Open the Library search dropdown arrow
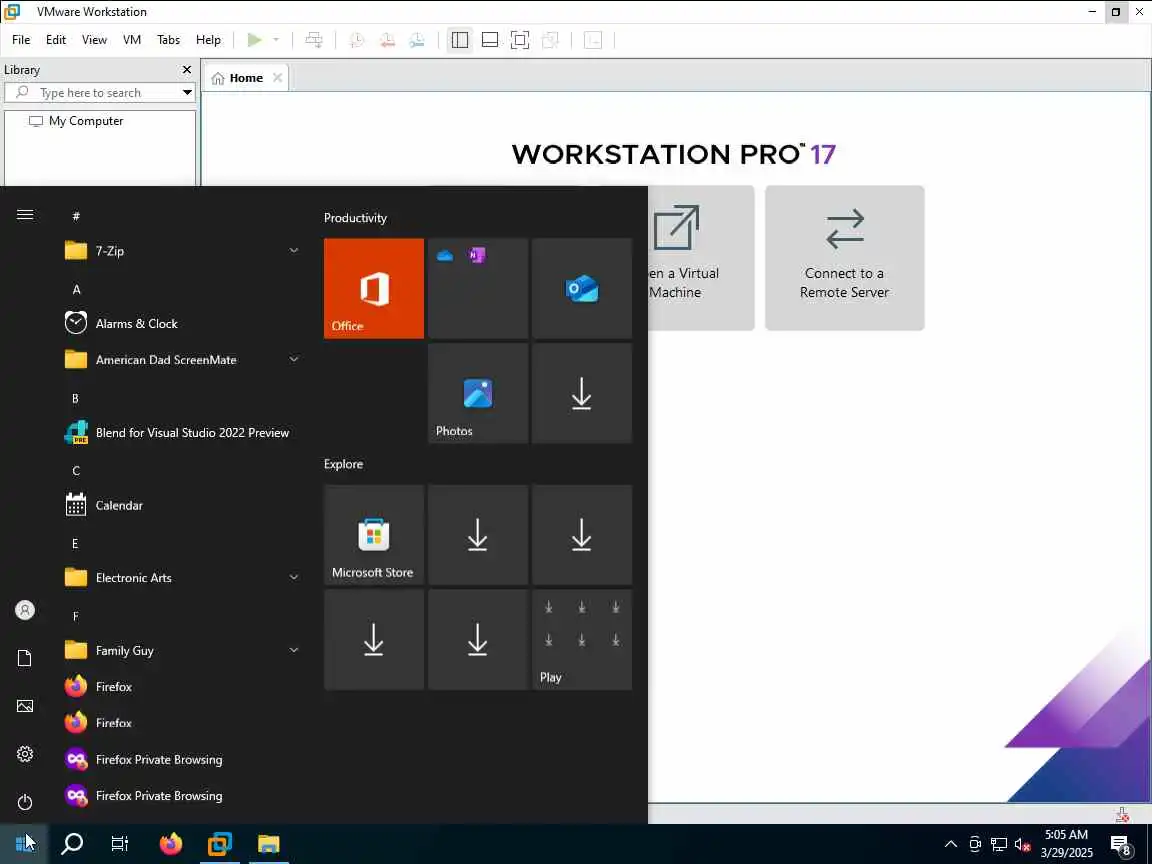This screenshot has height=864, width=1152. click(187, 93)
